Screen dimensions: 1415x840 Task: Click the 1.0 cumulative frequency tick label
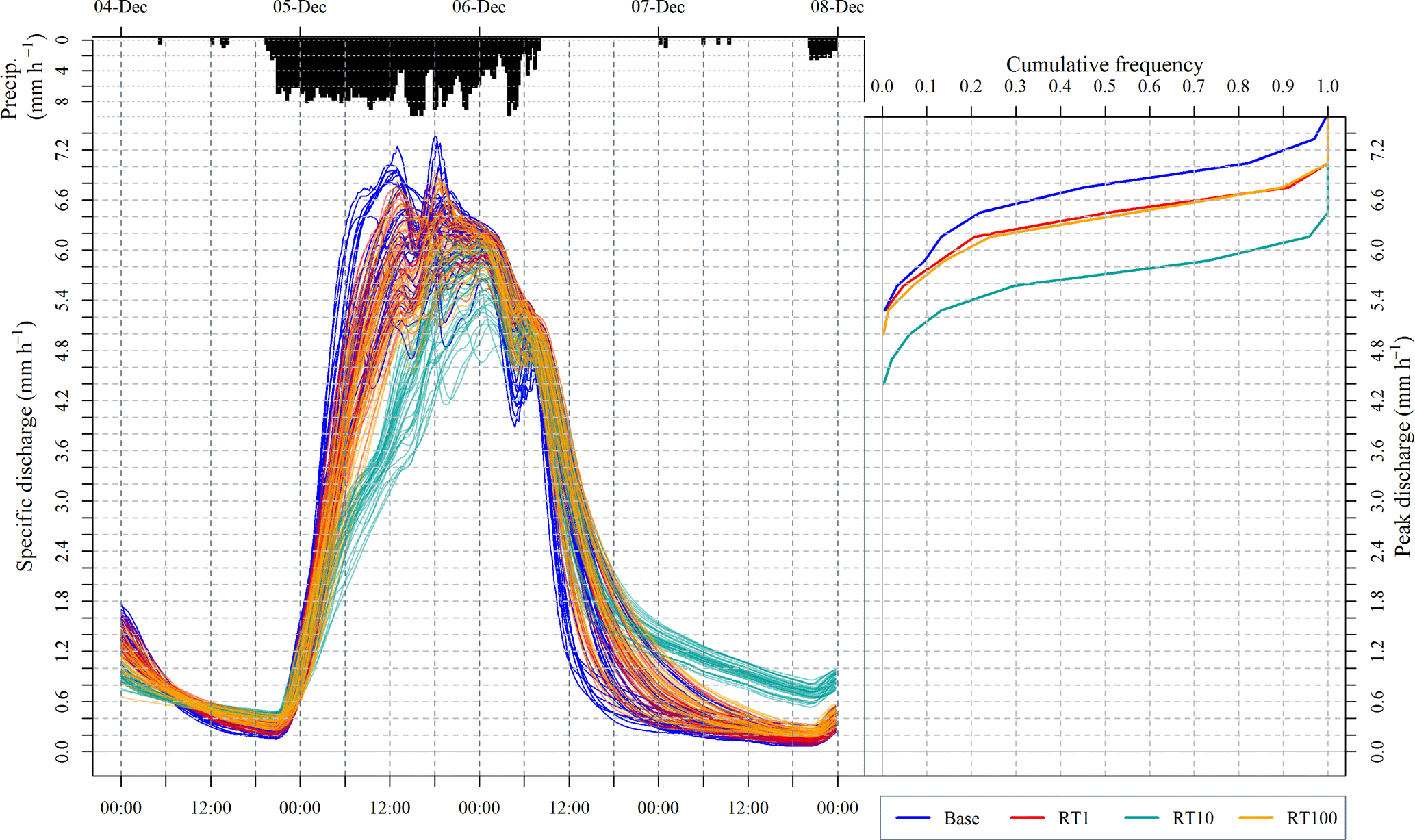1327,87
